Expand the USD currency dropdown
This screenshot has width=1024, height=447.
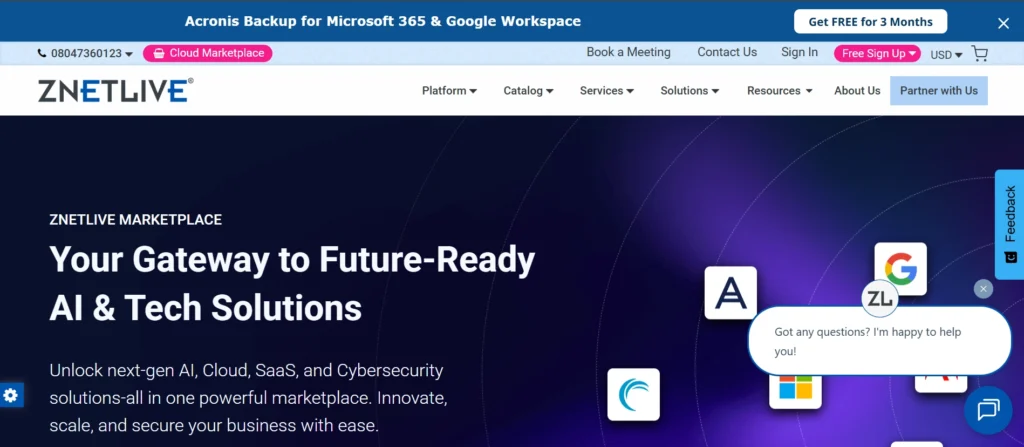coord(946,55)
